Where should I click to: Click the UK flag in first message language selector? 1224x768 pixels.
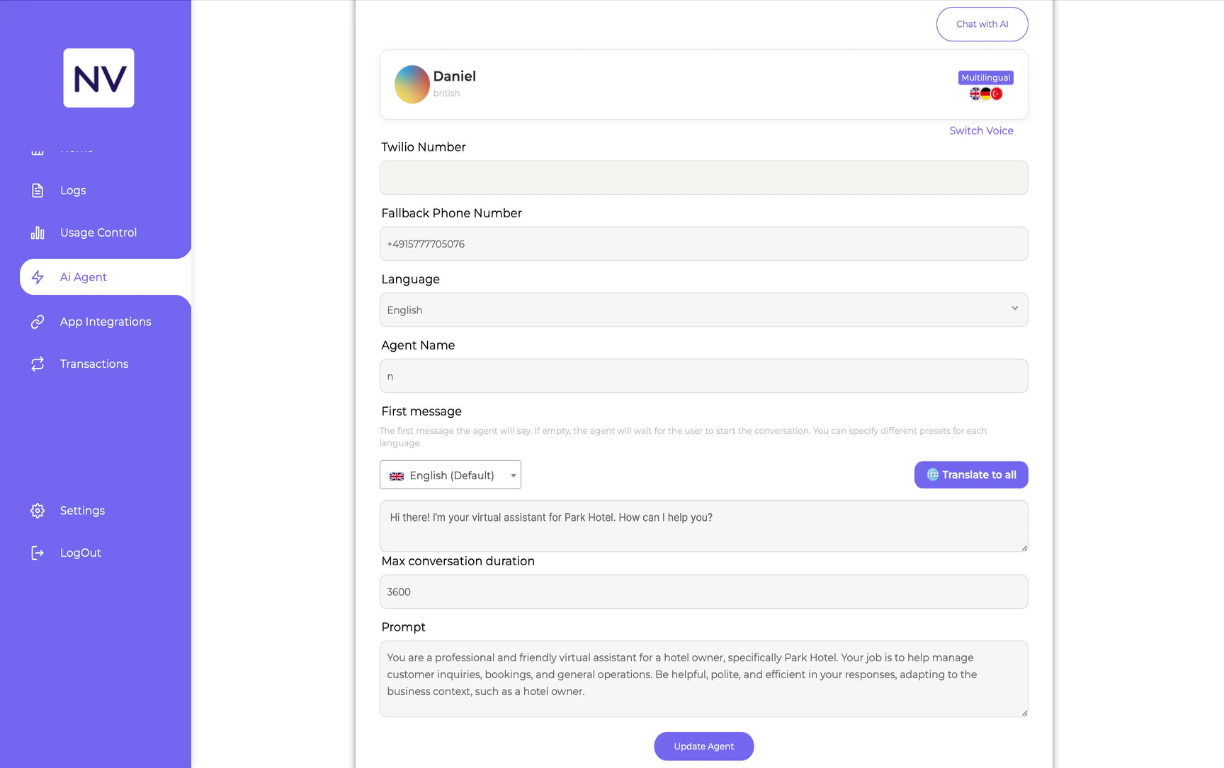tap(397, 476)
